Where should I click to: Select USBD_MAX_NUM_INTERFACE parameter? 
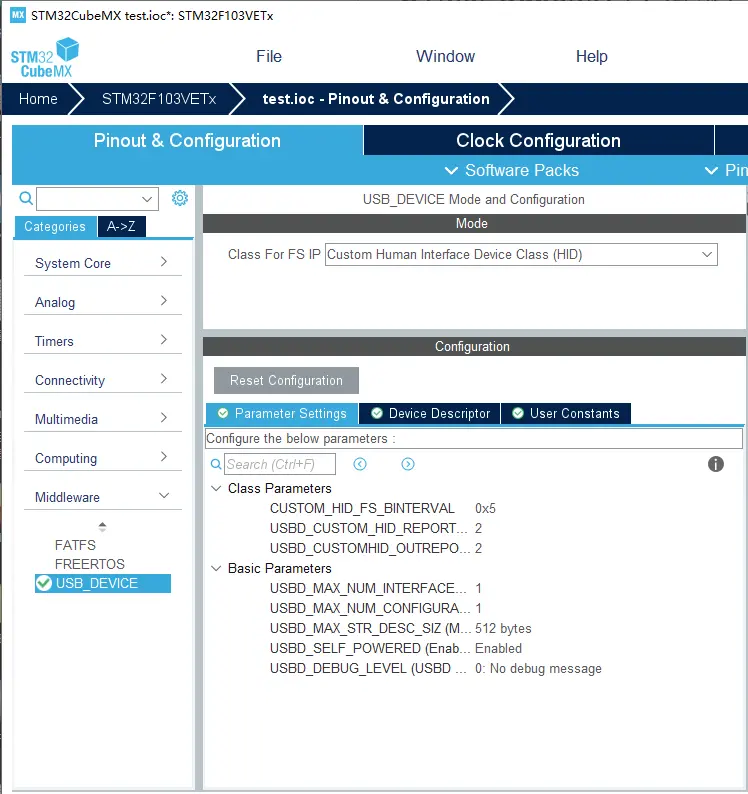click(x=368, y=588)
